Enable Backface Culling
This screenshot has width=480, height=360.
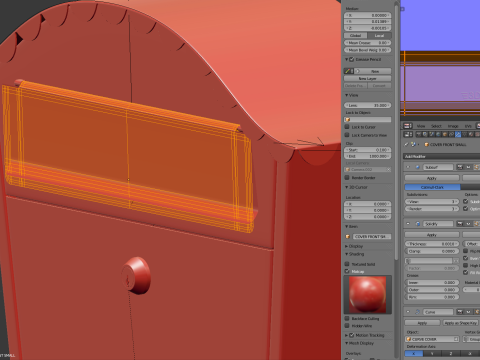pos(347,319)
